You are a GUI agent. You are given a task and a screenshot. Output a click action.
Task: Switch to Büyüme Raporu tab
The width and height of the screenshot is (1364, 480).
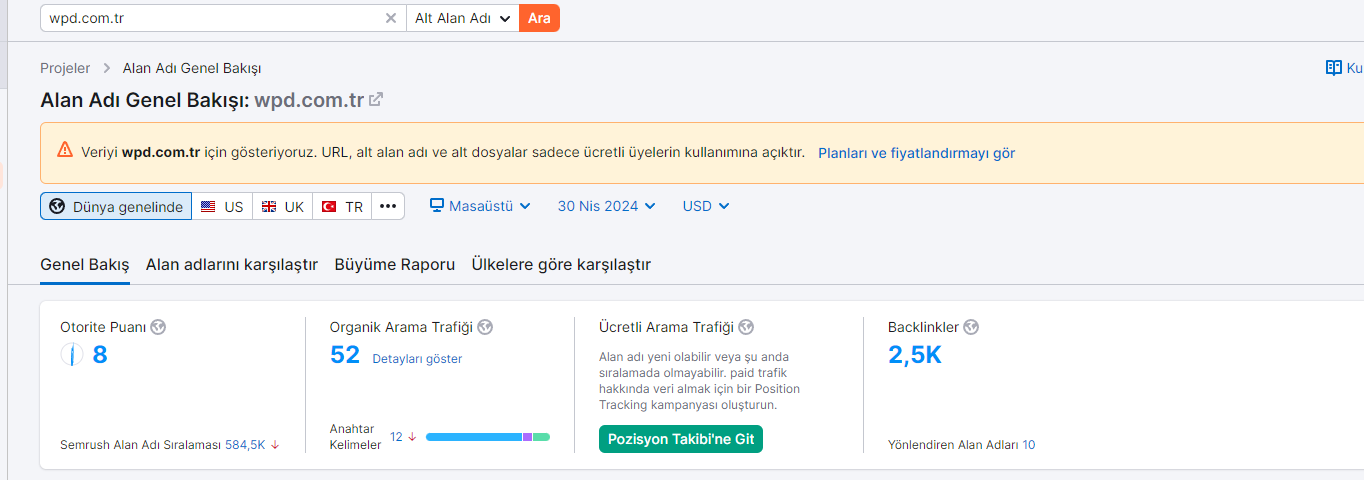point(395,265)
